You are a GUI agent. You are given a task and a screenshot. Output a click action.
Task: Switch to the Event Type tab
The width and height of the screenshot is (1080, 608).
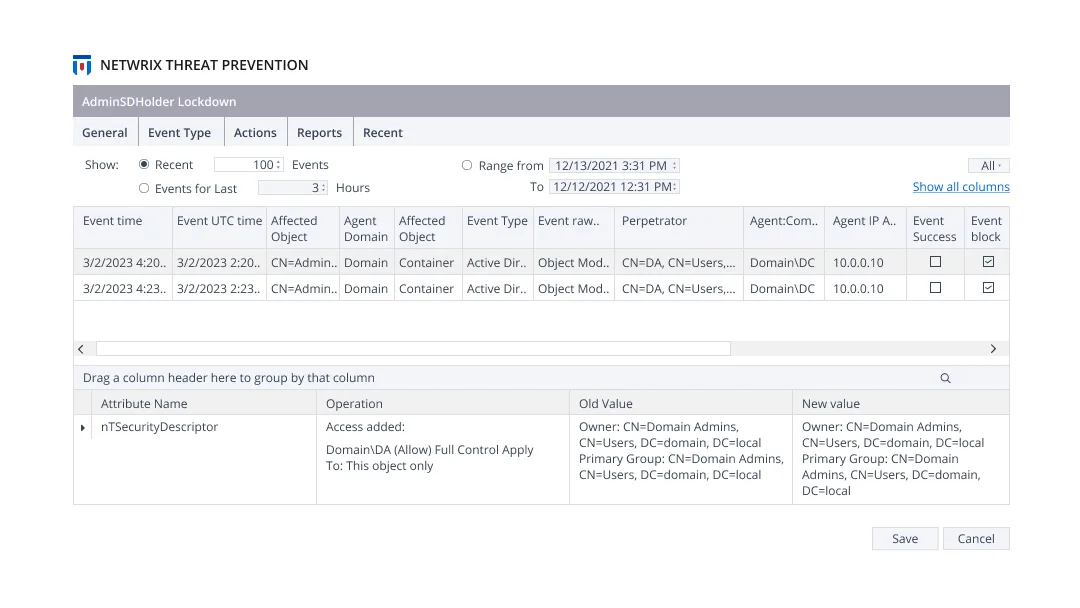pos(180,132)
